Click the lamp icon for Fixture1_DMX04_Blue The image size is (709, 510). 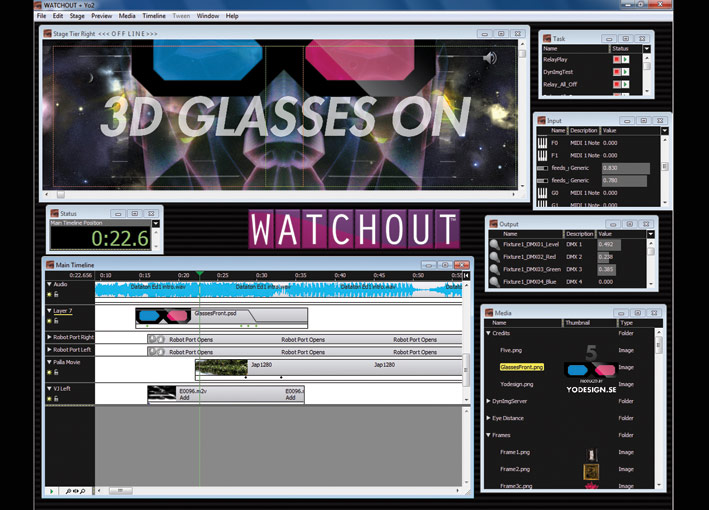tap(495, 282)
